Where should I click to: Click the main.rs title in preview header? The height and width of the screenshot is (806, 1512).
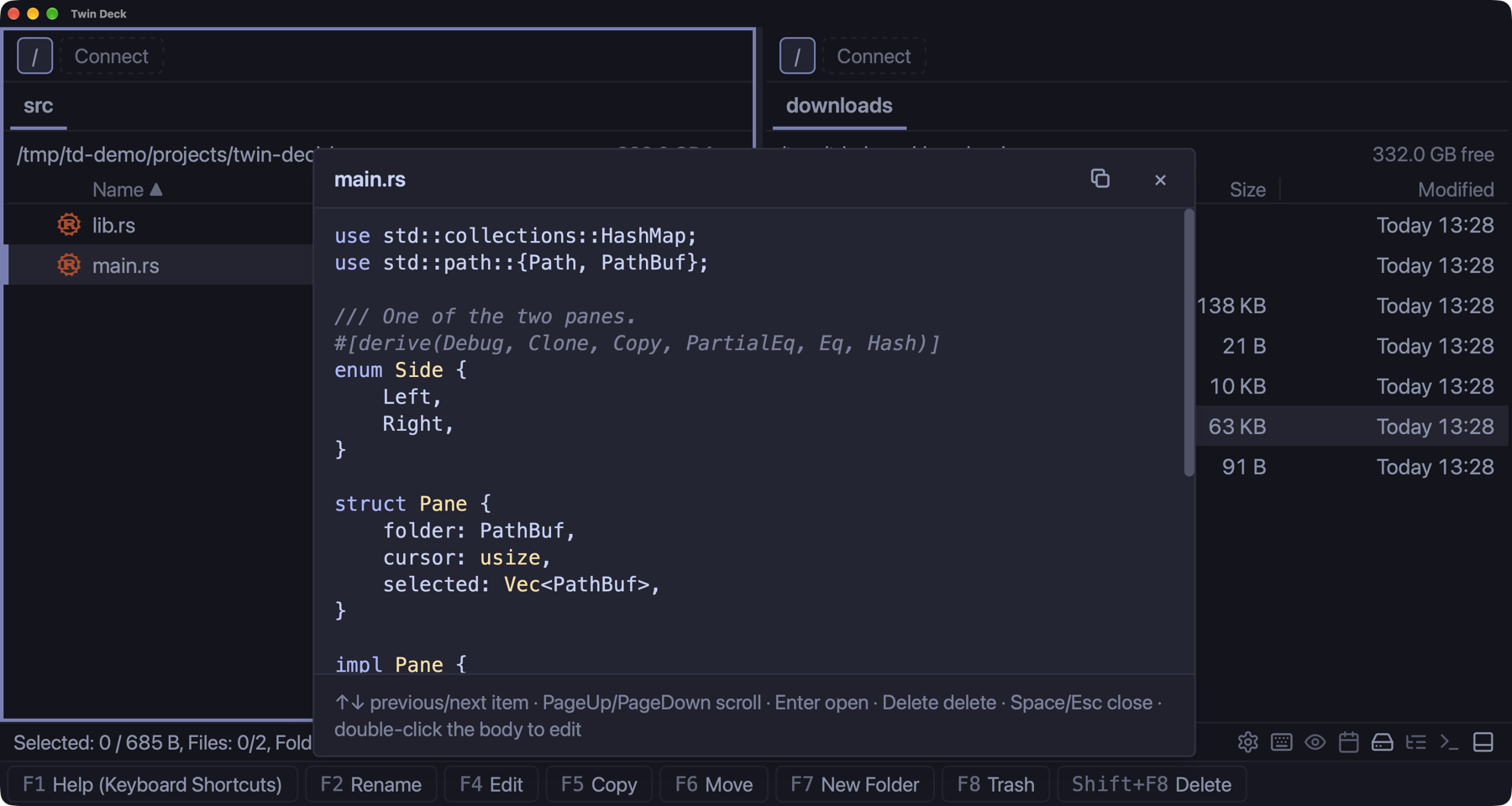tap(370, 180)
